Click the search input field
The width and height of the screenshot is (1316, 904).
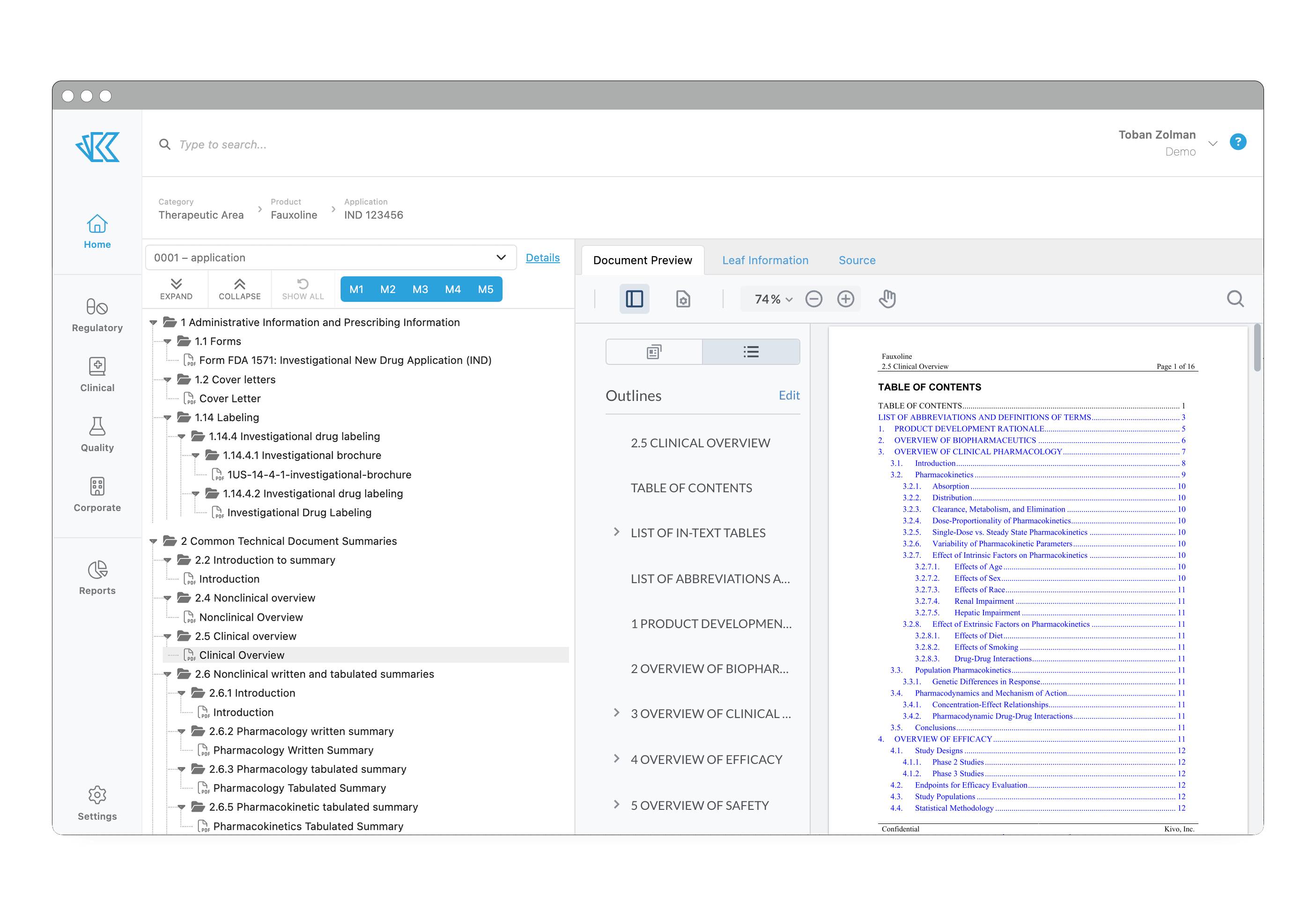[x=223, y=145]
